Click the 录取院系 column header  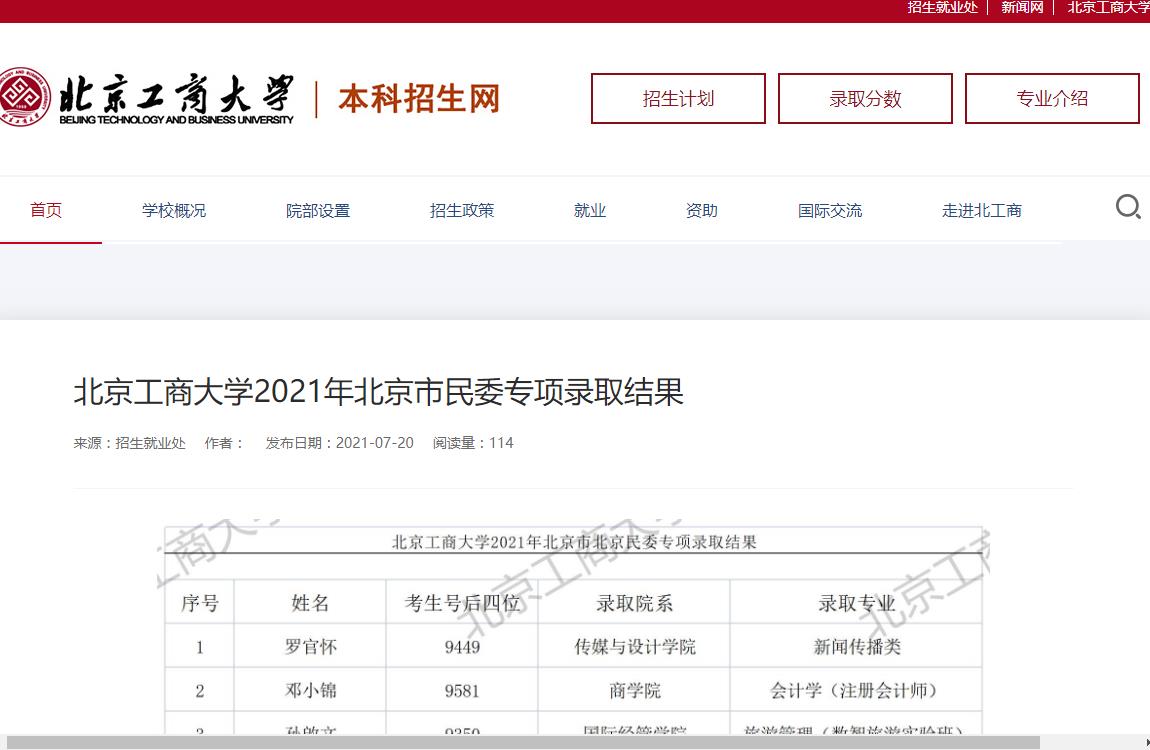pyautogui.click(x=634, y=603)
